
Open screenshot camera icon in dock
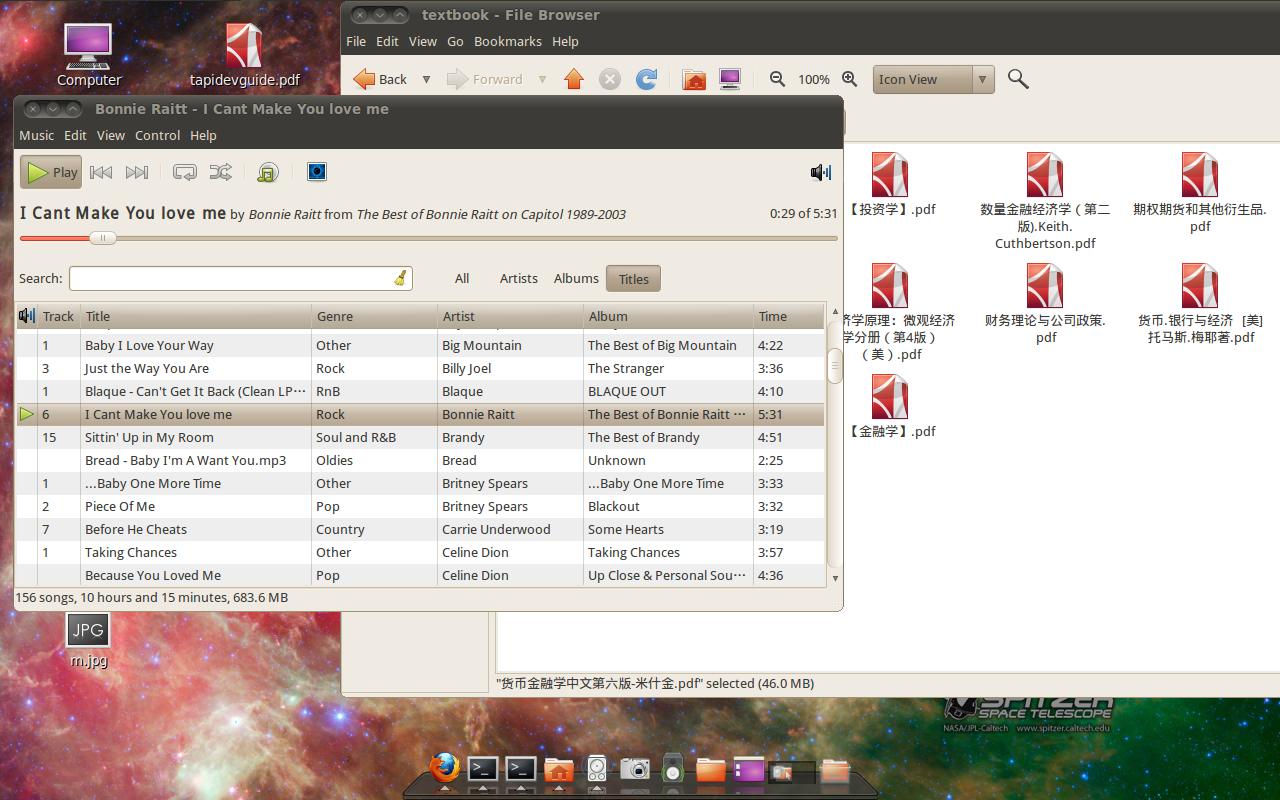(x=635, y=768)
